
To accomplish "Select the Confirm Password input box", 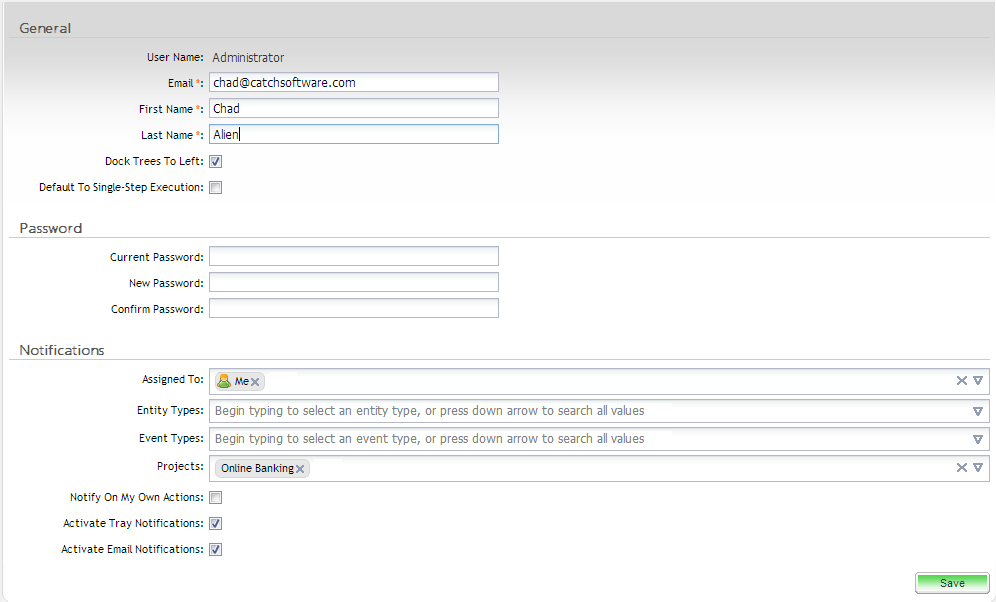I will pos(353,309).
